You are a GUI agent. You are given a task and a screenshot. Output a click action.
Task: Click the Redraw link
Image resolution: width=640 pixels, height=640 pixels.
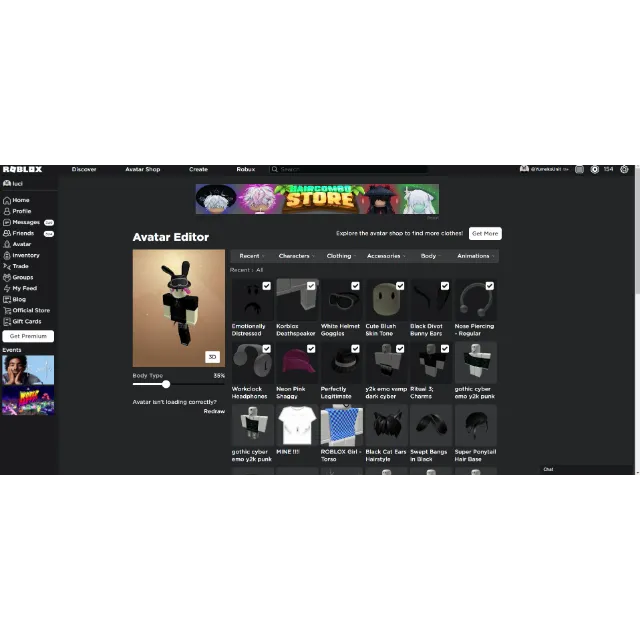[x=214, y=411]
